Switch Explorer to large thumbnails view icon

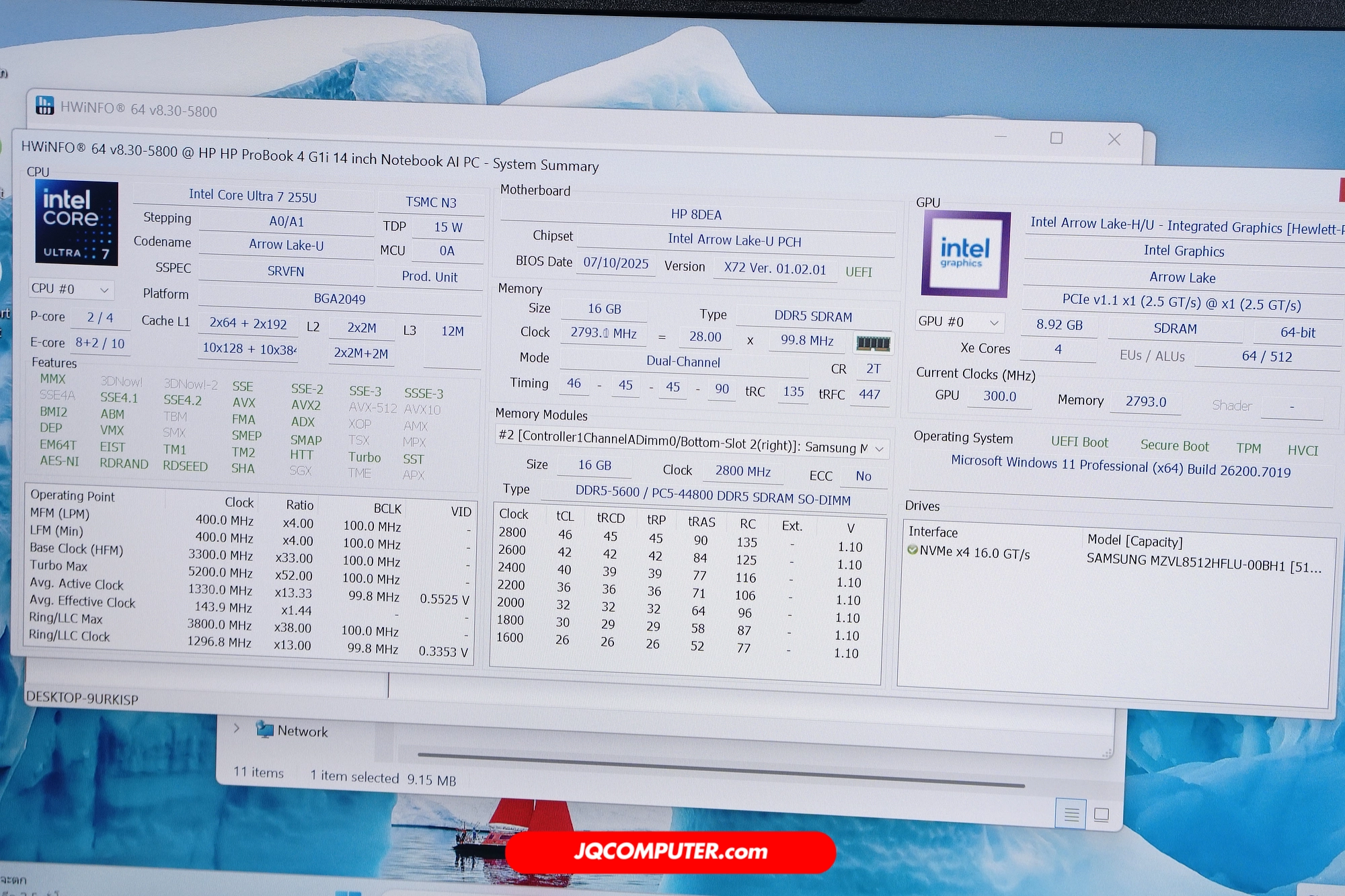[1101, 815]
